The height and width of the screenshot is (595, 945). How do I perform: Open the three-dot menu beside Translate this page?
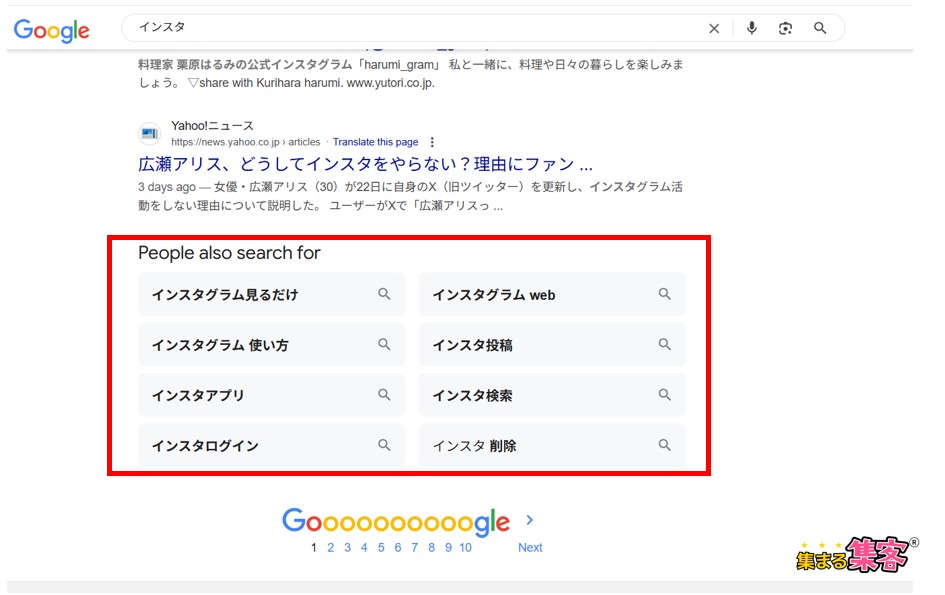432,142
